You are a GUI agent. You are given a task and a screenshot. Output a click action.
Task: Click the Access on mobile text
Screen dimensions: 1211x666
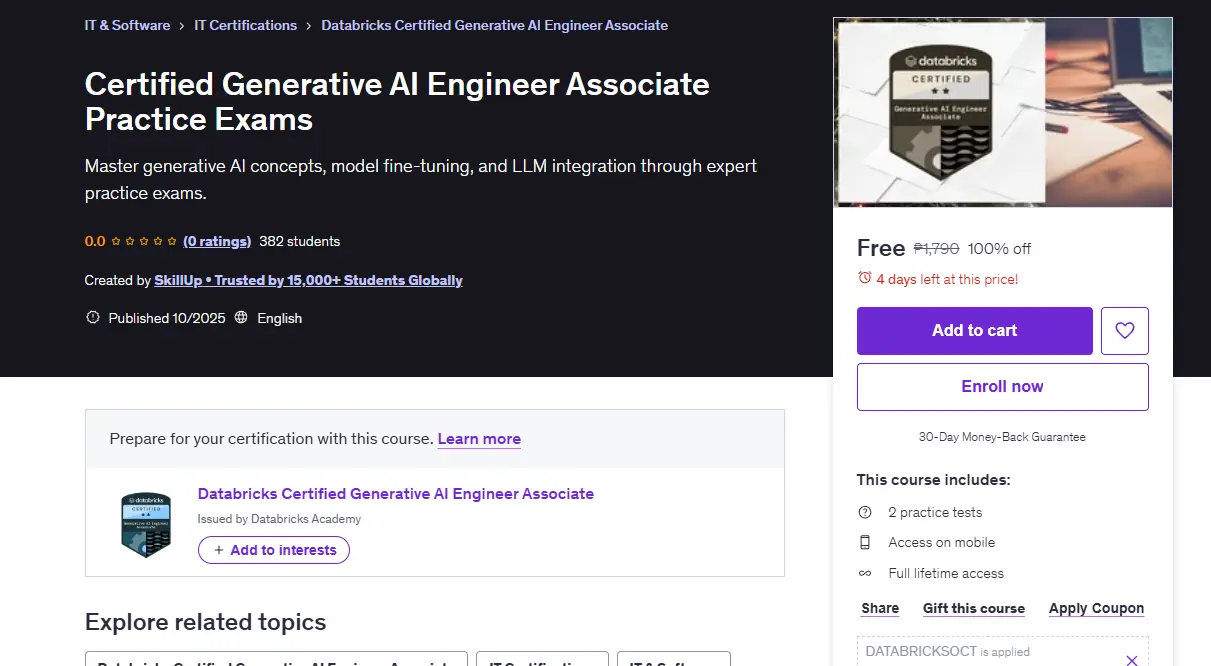(942, 542)
